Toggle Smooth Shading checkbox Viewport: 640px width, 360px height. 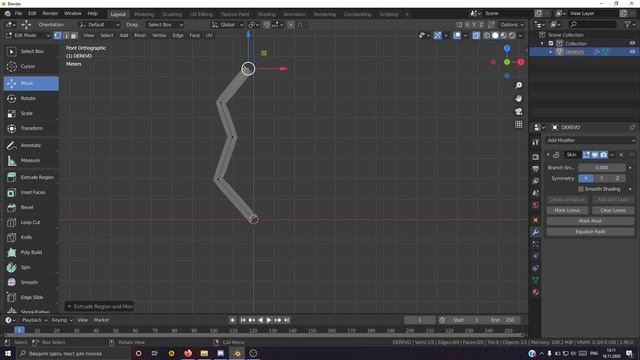point(581,189)
